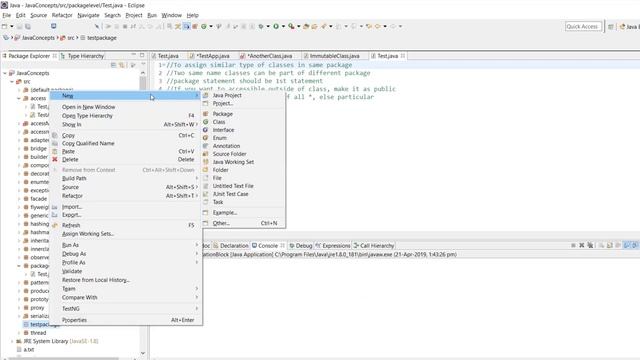This screenshot has width=640, height=360.
Task: Choose Source Folder in the submenu
Action: pyautogui.click(x=229, y=154)
